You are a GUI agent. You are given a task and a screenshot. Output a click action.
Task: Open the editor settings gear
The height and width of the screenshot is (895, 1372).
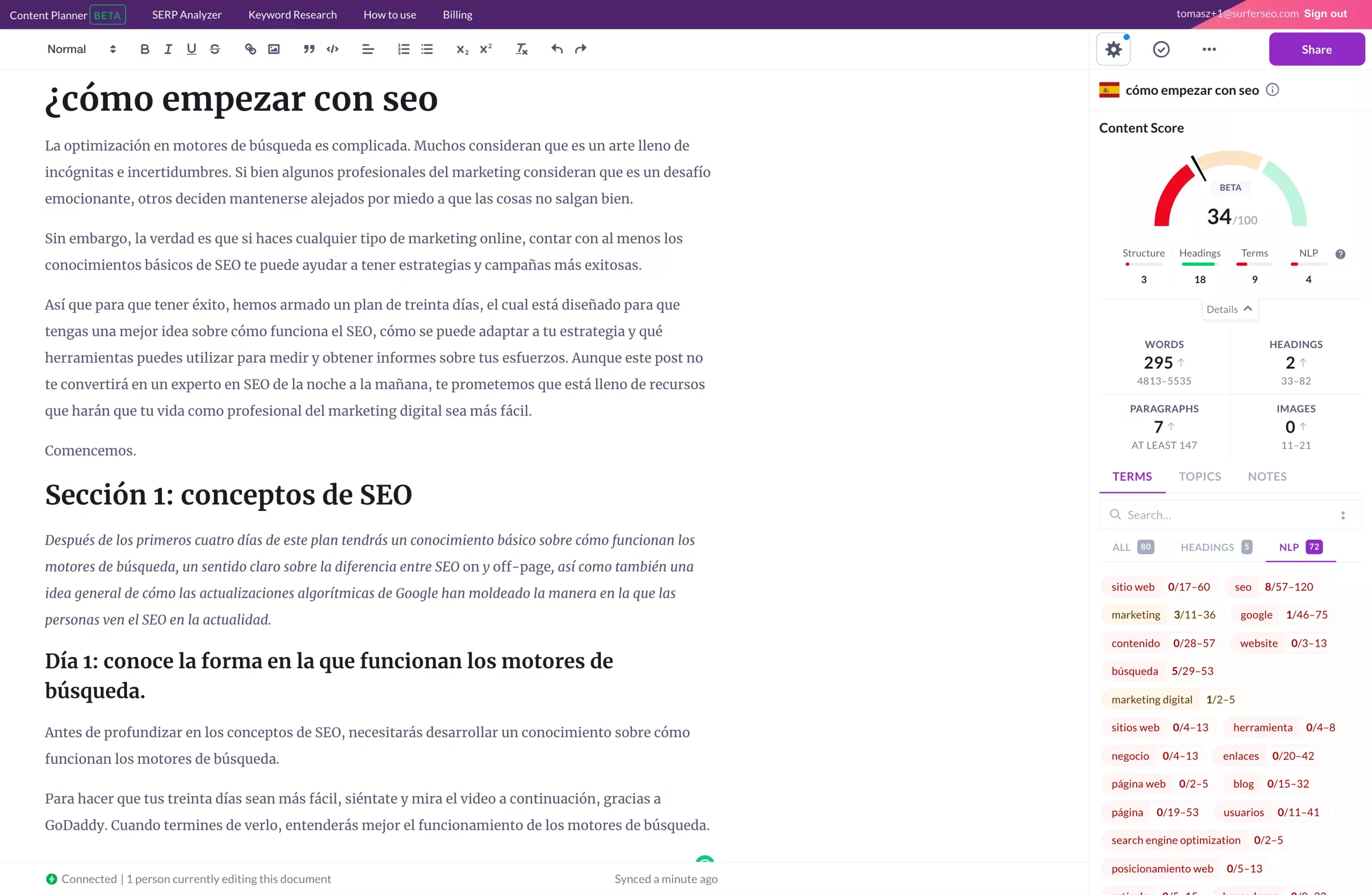click(1113, 49)
